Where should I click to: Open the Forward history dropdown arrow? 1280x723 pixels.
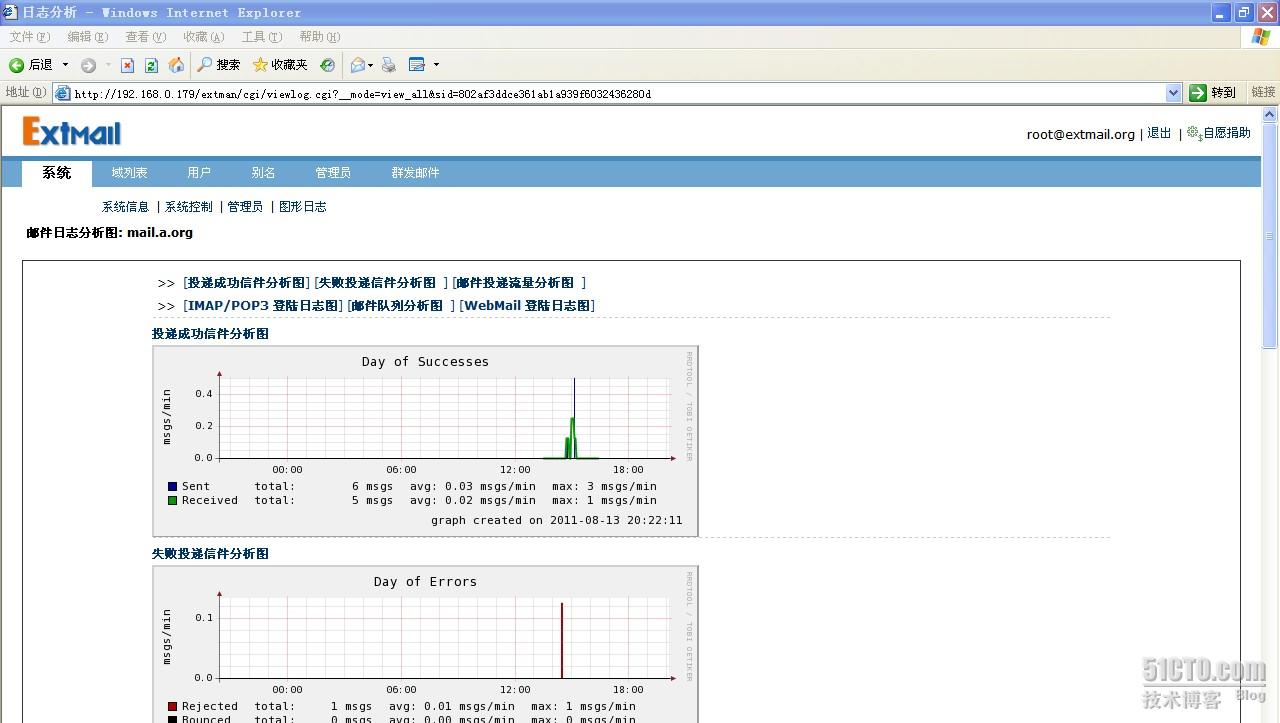point(108,65)
